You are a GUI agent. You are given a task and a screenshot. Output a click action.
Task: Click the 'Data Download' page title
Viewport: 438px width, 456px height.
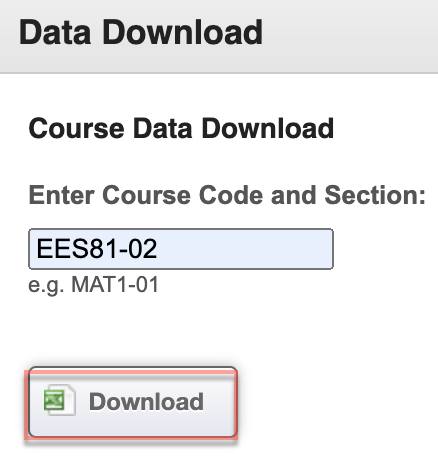pyautogui.click(x=141, y=32)
